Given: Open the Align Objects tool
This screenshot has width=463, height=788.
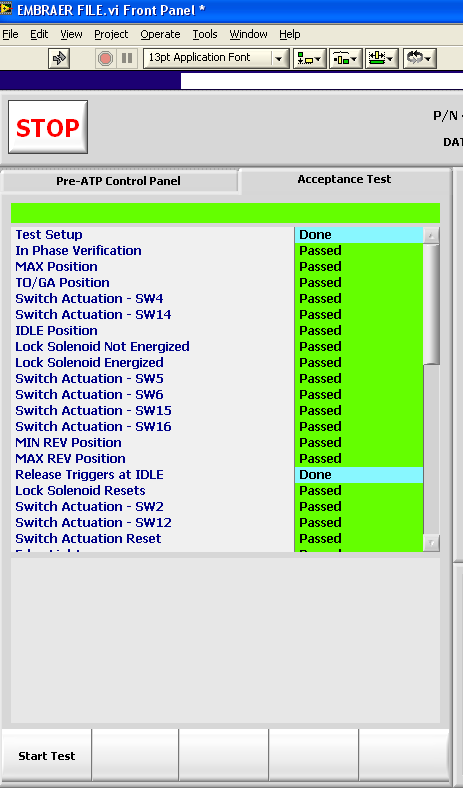Looking at the screenshot, I should [x=310, y=58].
